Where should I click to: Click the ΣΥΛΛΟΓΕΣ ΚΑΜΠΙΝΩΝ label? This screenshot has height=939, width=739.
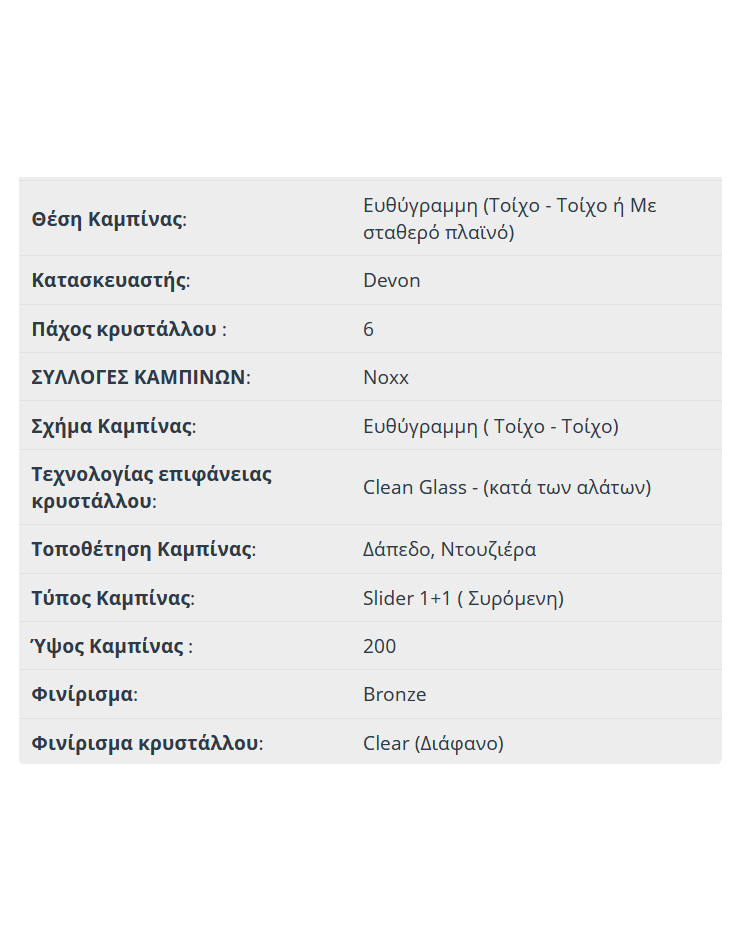(x=141, y=377)
